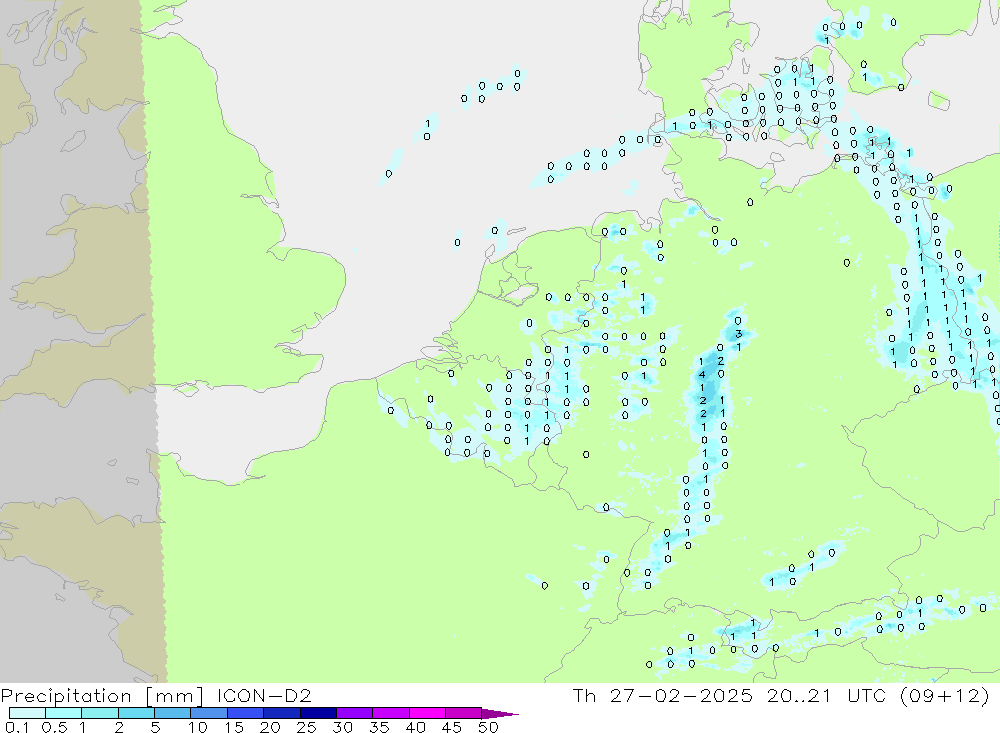Screen dimensions: 1000x733
Task: Select the 0.5–1 legend color swatch
Action: click(63, 713)
